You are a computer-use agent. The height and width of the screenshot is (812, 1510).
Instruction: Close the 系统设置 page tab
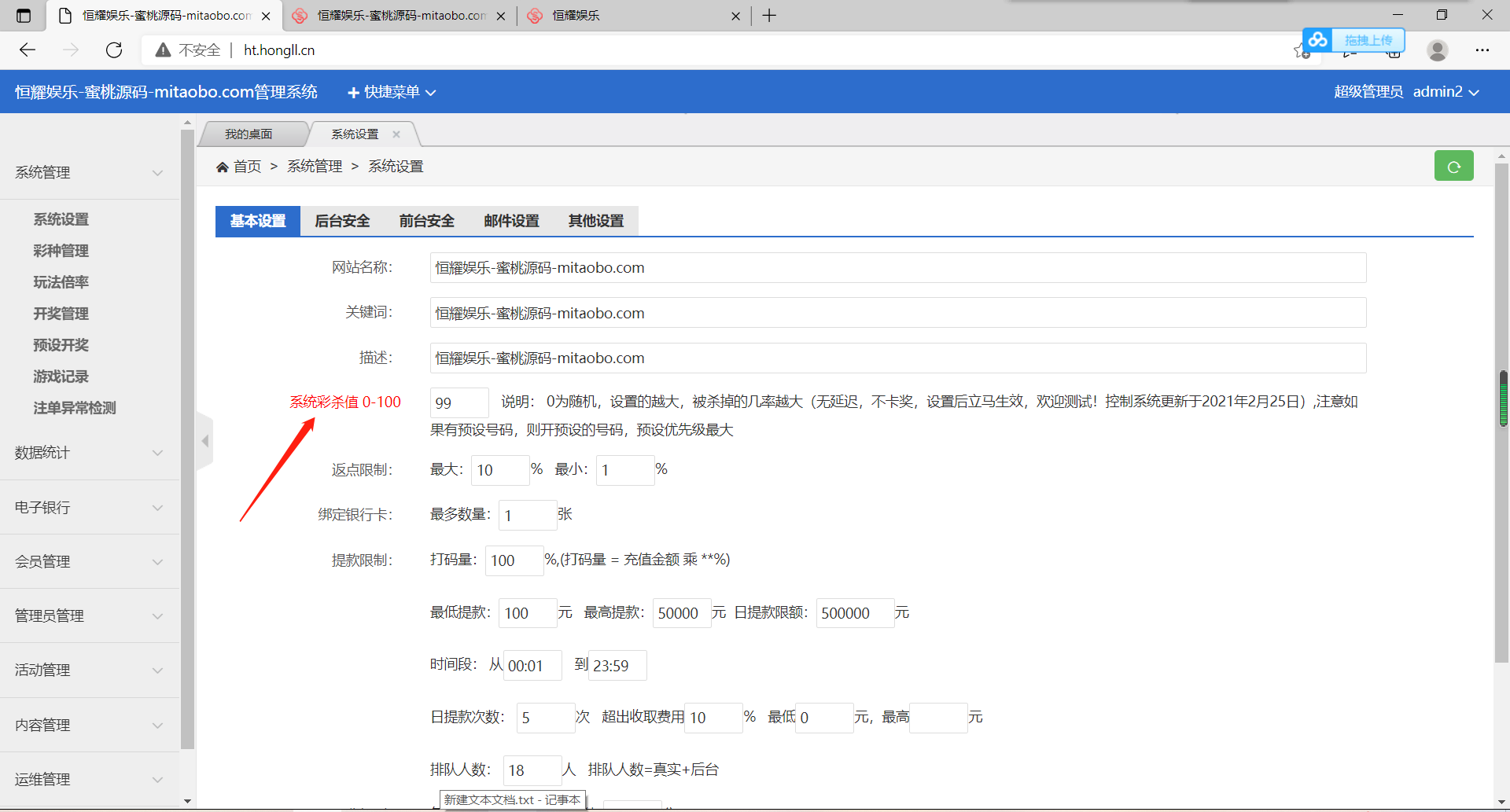point(396,134)
